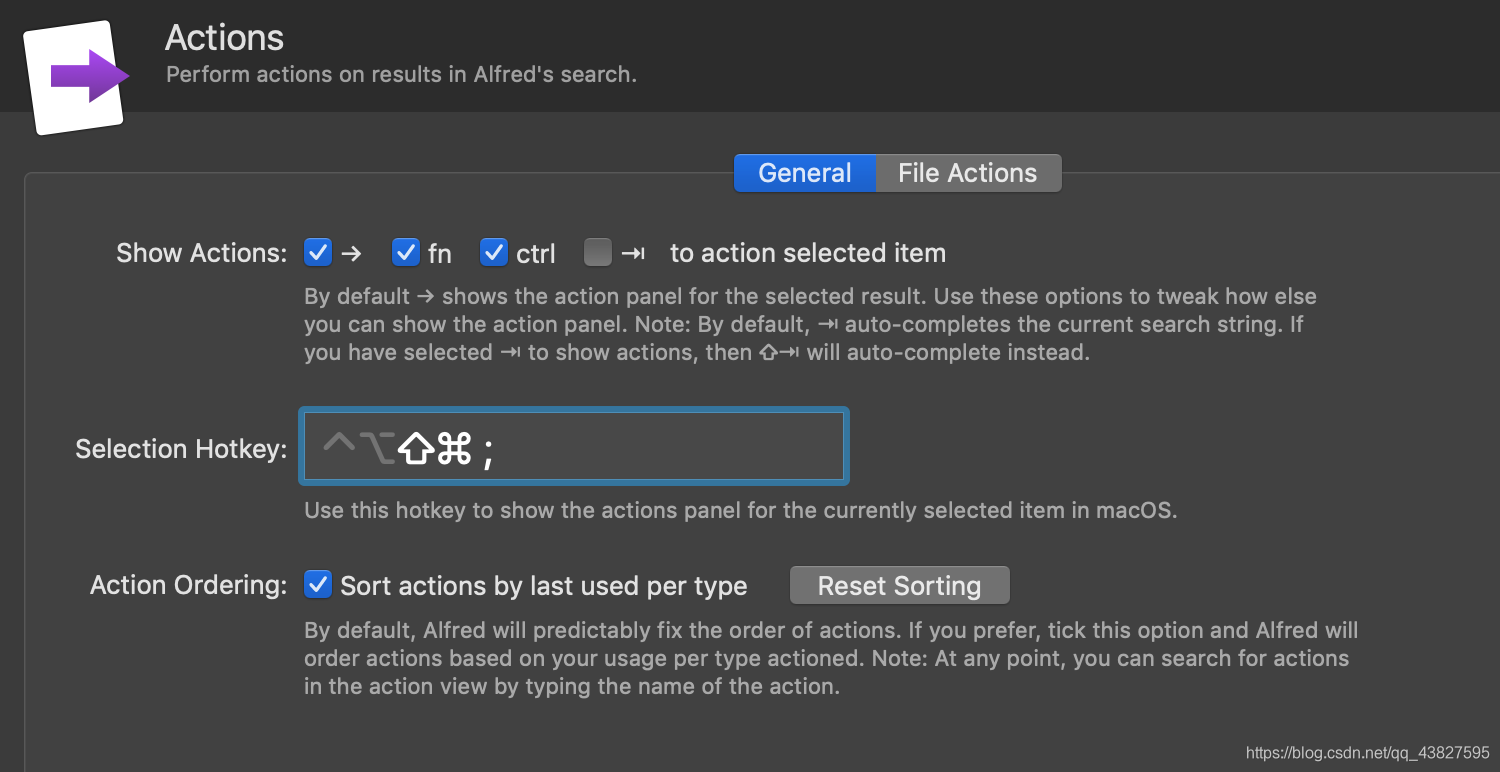
Task: Uncheck the fn Show Actions checkbox
Action: point(405,253)
